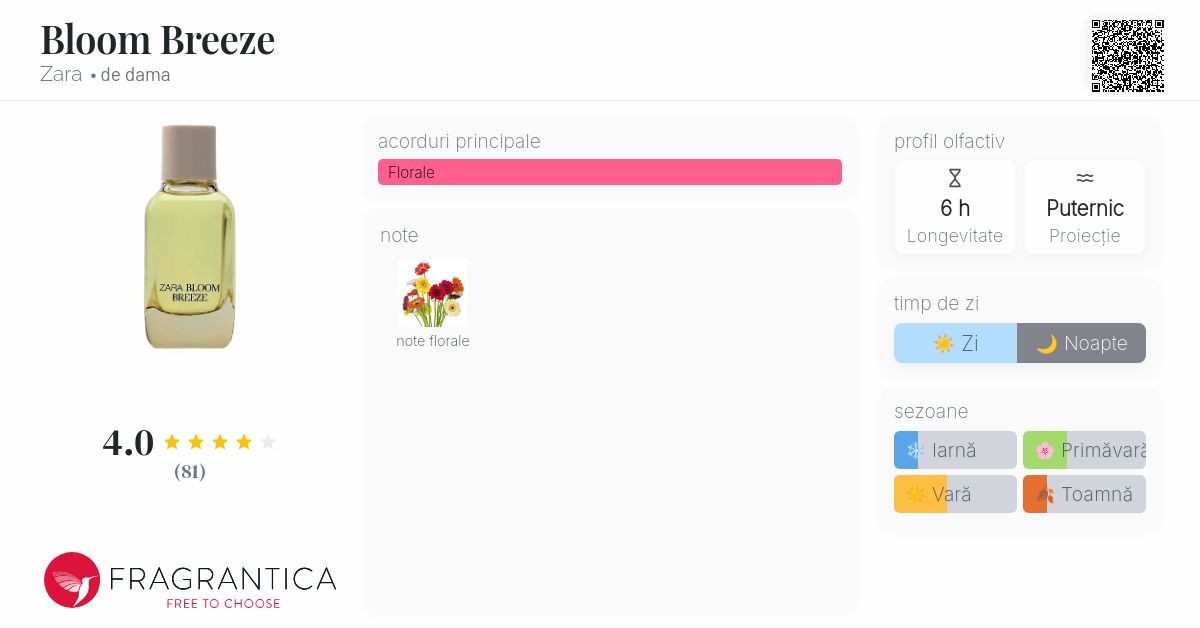The height and width of the screenshot is (628, 1200).
Task: Click the 6 h Longevitate card
Action: pos(955,208)
